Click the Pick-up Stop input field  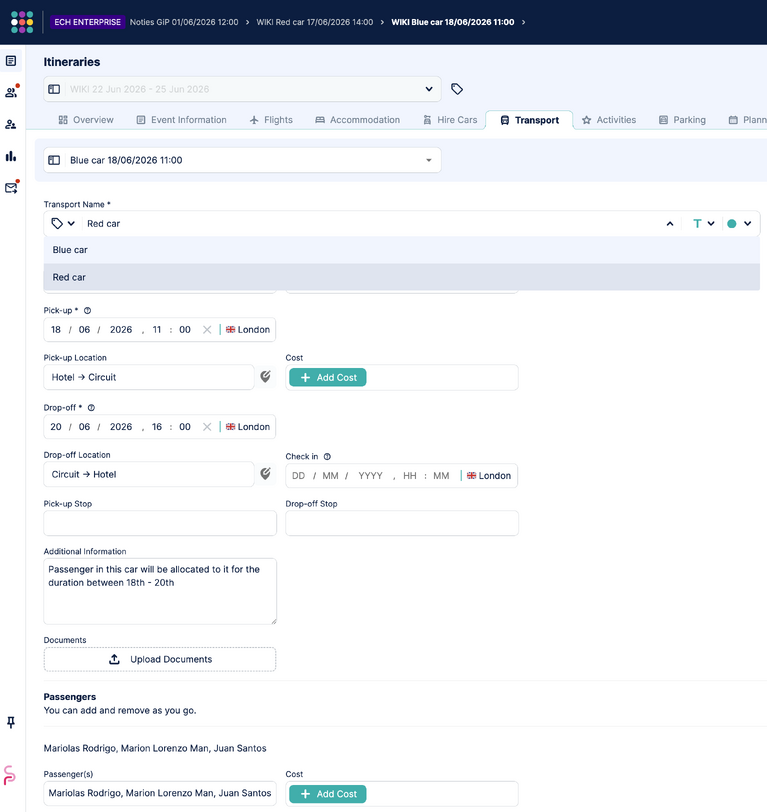pos(160,523)
